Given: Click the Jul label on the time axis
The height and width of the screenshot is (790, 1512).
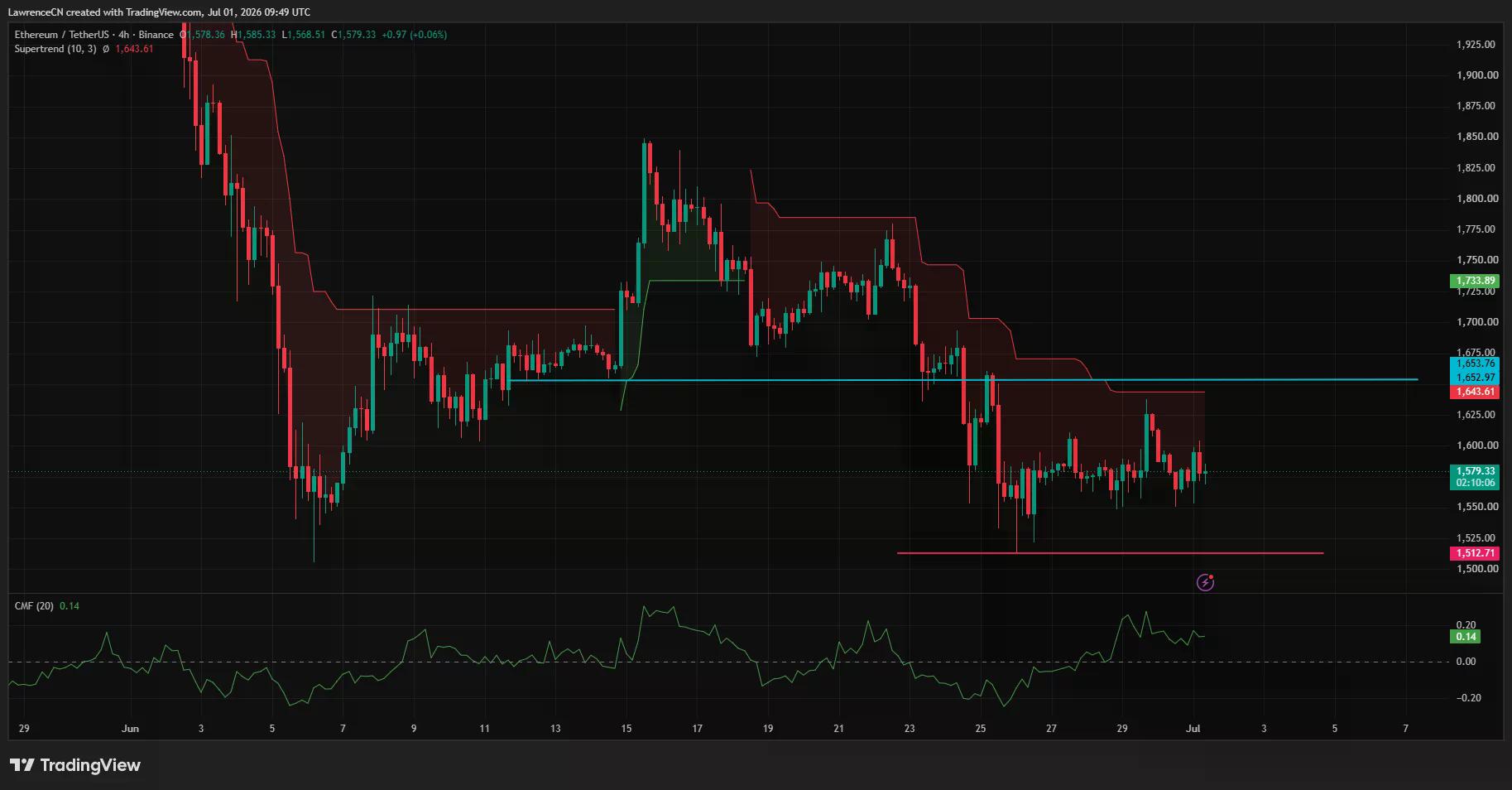Looking at the screenshot, I should pos(1193,729).
